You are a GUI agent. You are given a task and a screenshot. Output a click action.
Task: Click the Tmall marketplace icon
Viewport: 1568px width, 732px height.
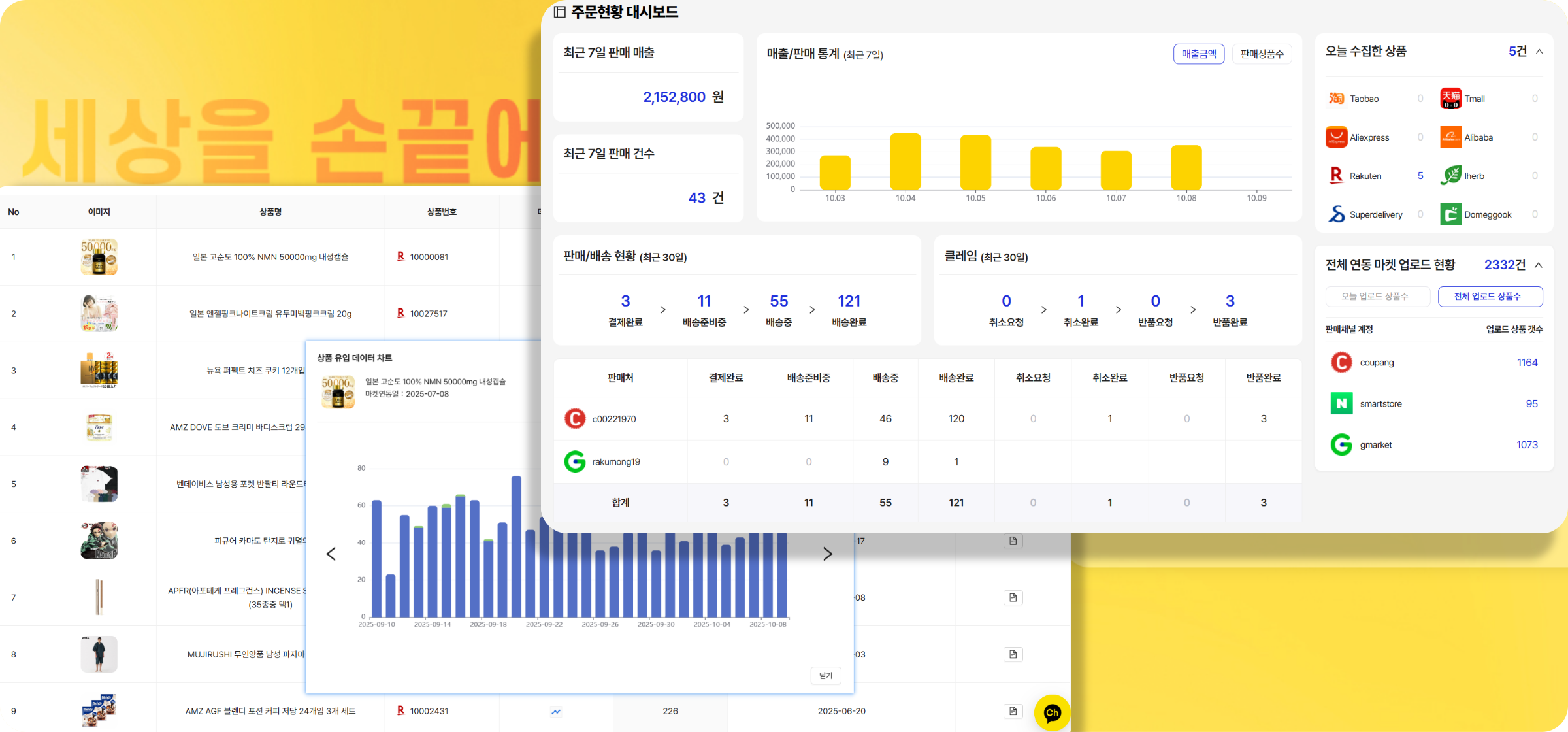[1450, 99]
